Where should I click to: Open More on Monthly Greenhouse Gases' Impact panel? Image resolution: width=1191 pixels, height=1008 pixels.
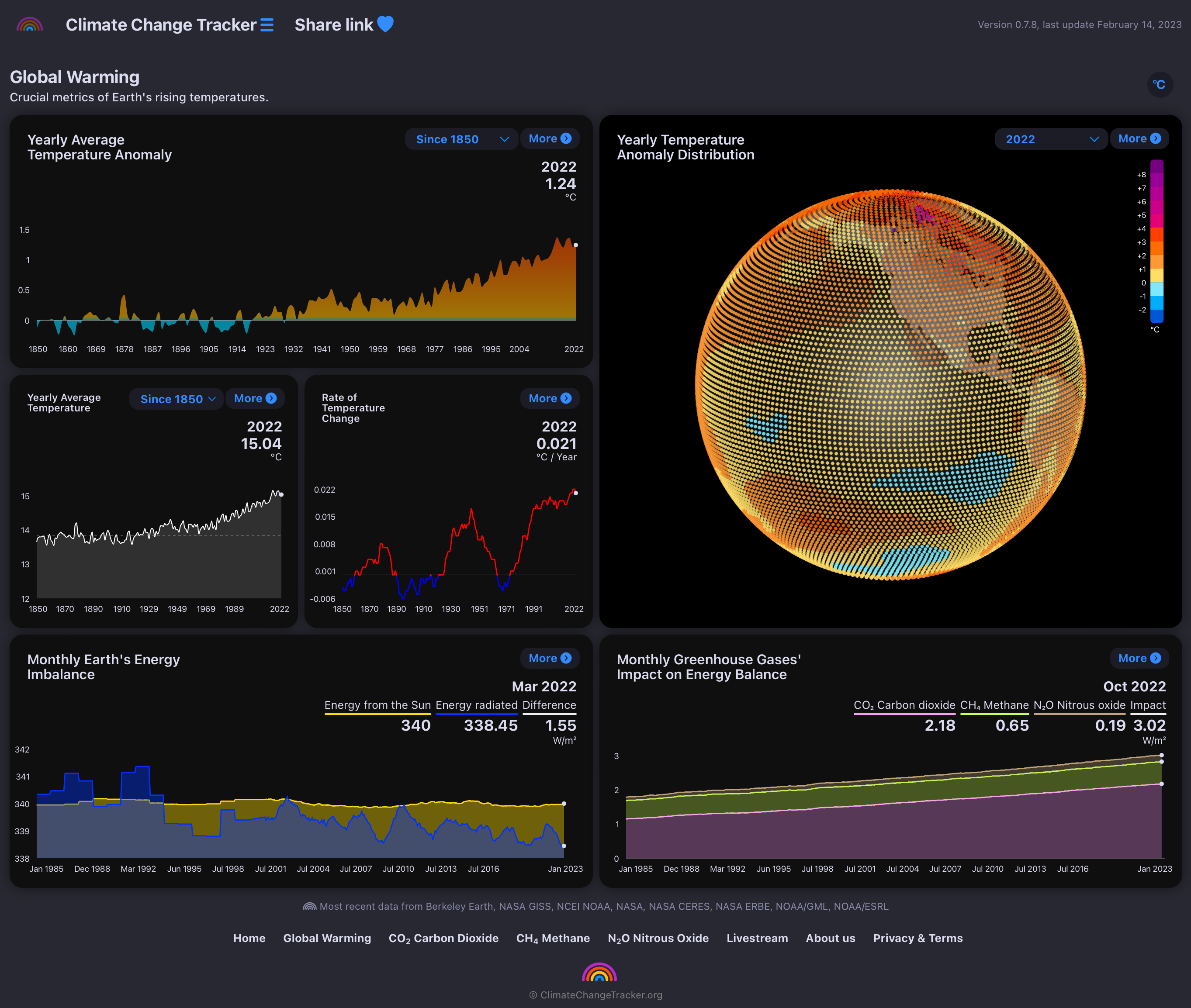[1139, 658]
